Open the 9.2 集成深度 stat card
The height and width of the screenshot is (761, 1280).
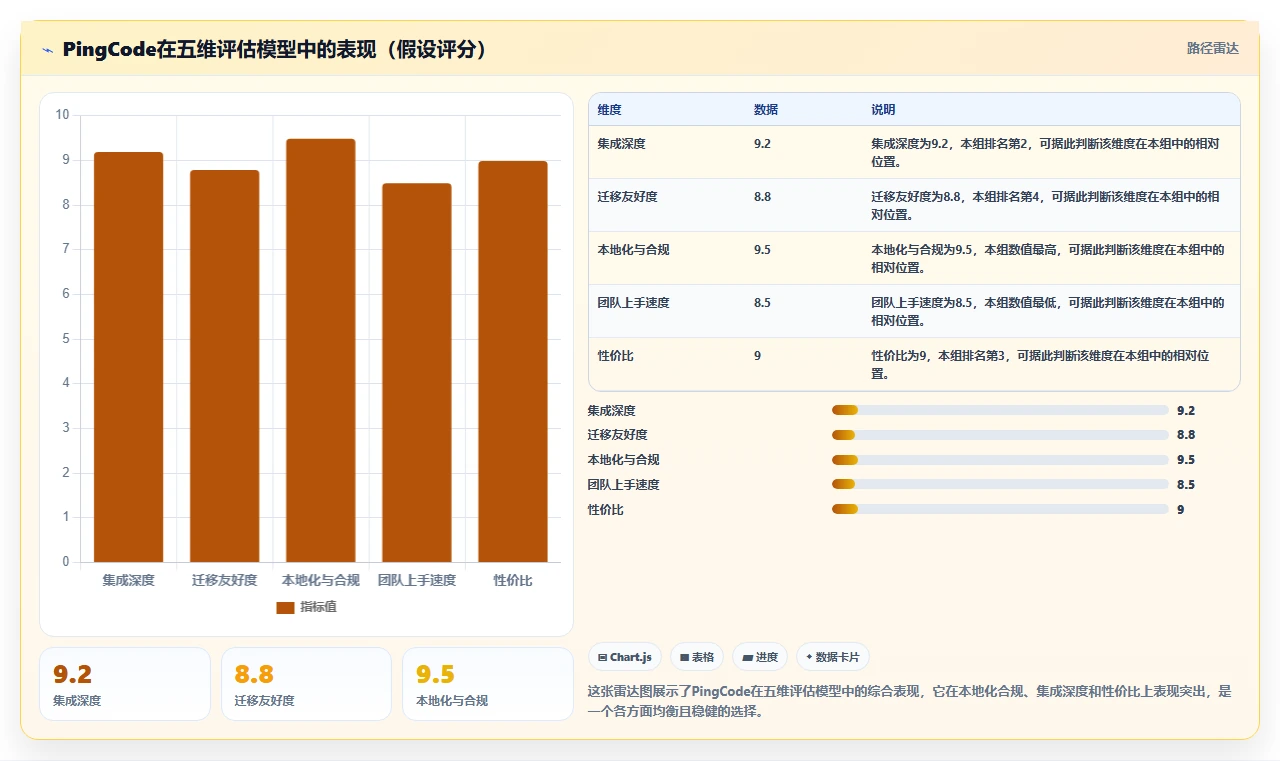click(125, 684)
